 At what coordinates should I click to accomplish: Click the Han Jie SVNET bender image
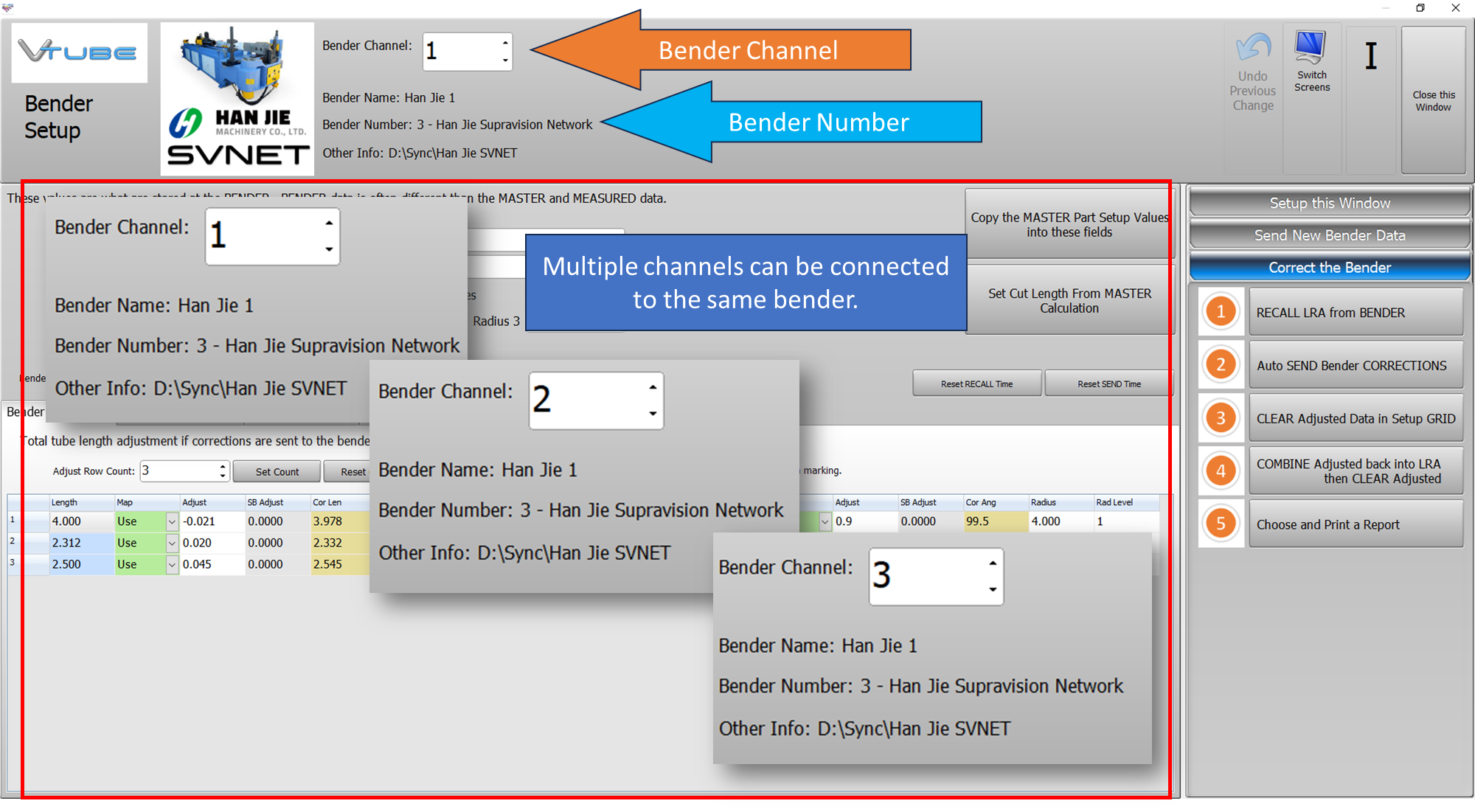237,99
